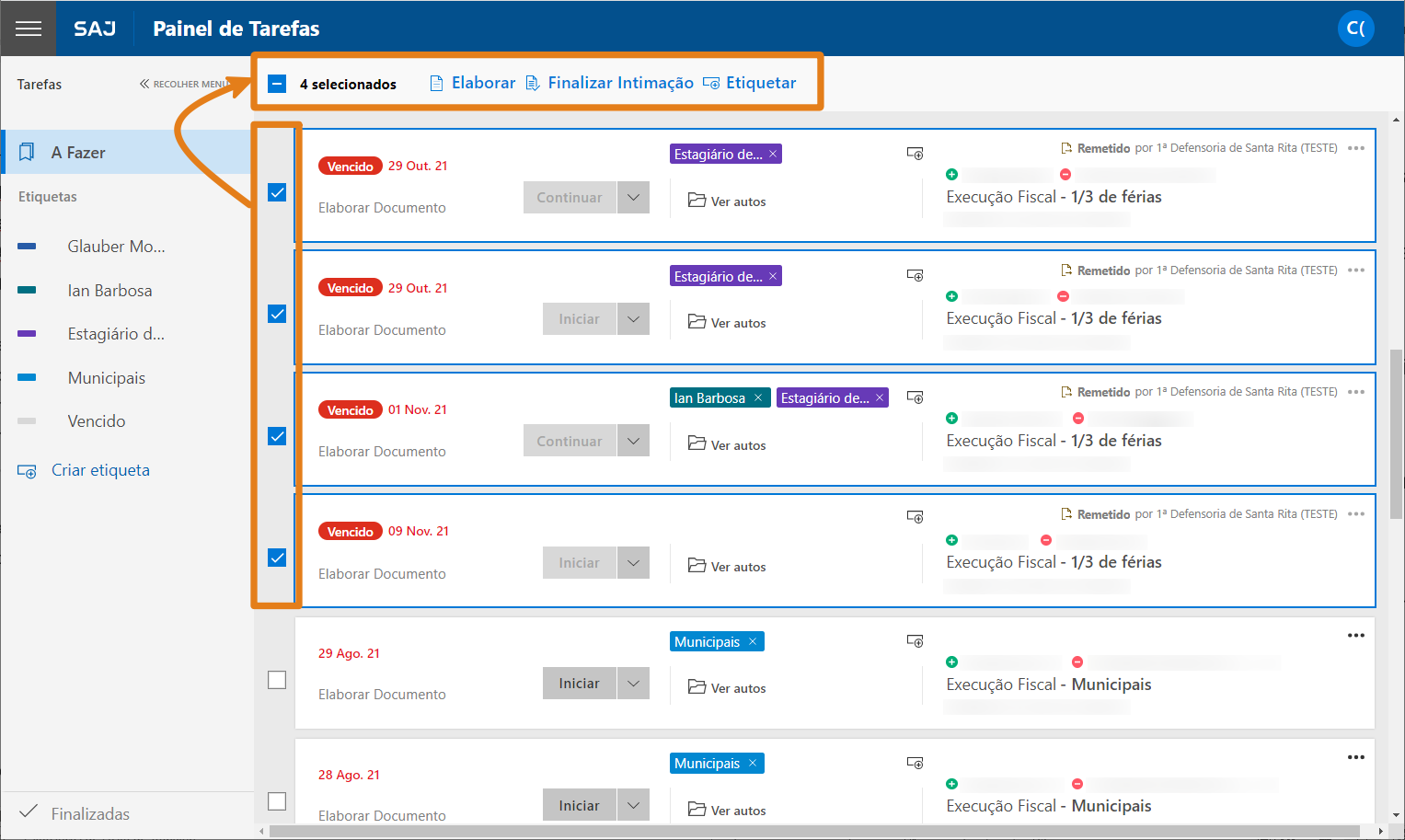Screen dimensions: 1405x840
Task: Open Ver autos on second 29 Out. task
Action: 727,322
